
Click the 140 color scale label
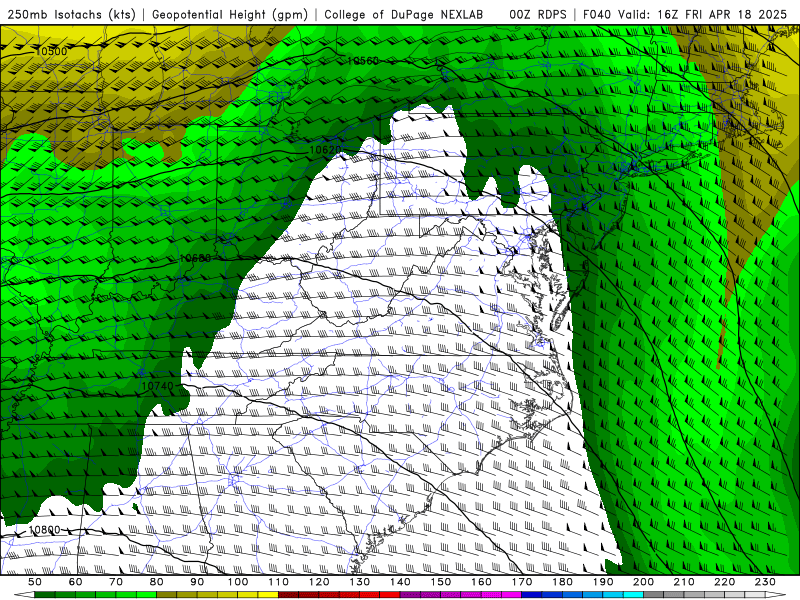point(400,582)
